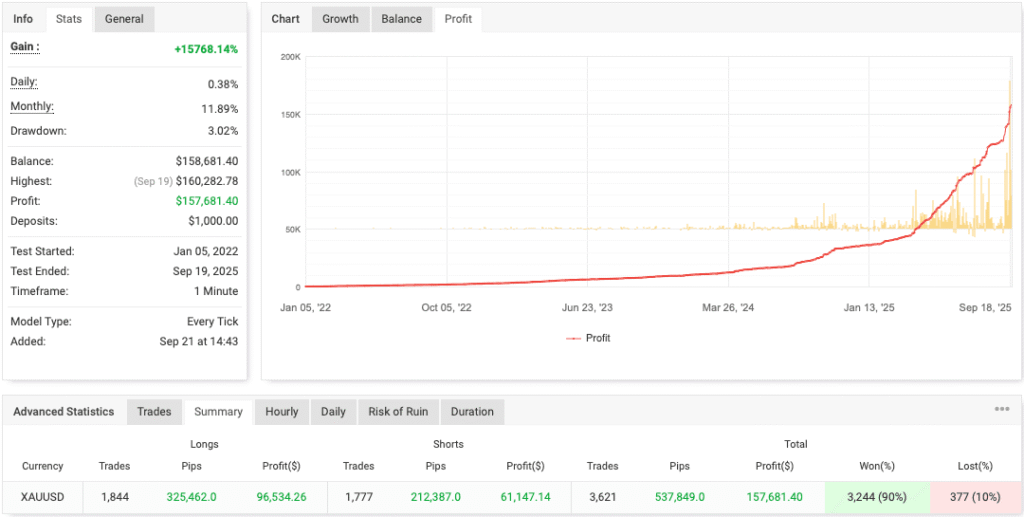Click the Chart tab

point(286,19)
